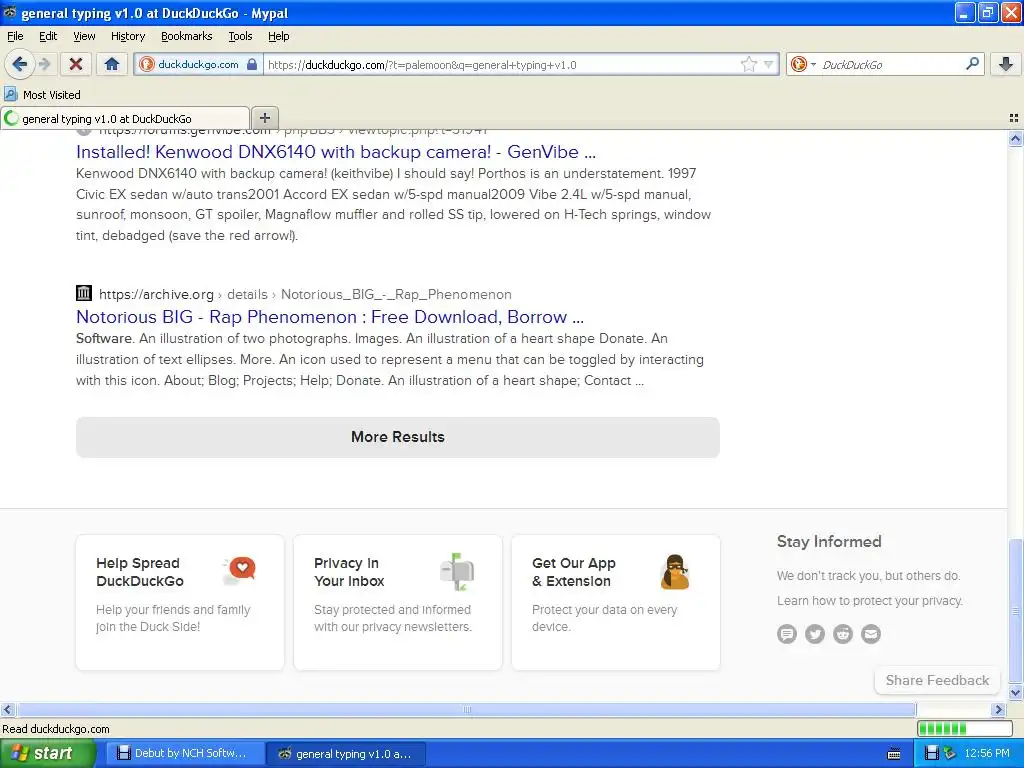
Task: Click the search magnifier icon
Action: tap(972, 64)
